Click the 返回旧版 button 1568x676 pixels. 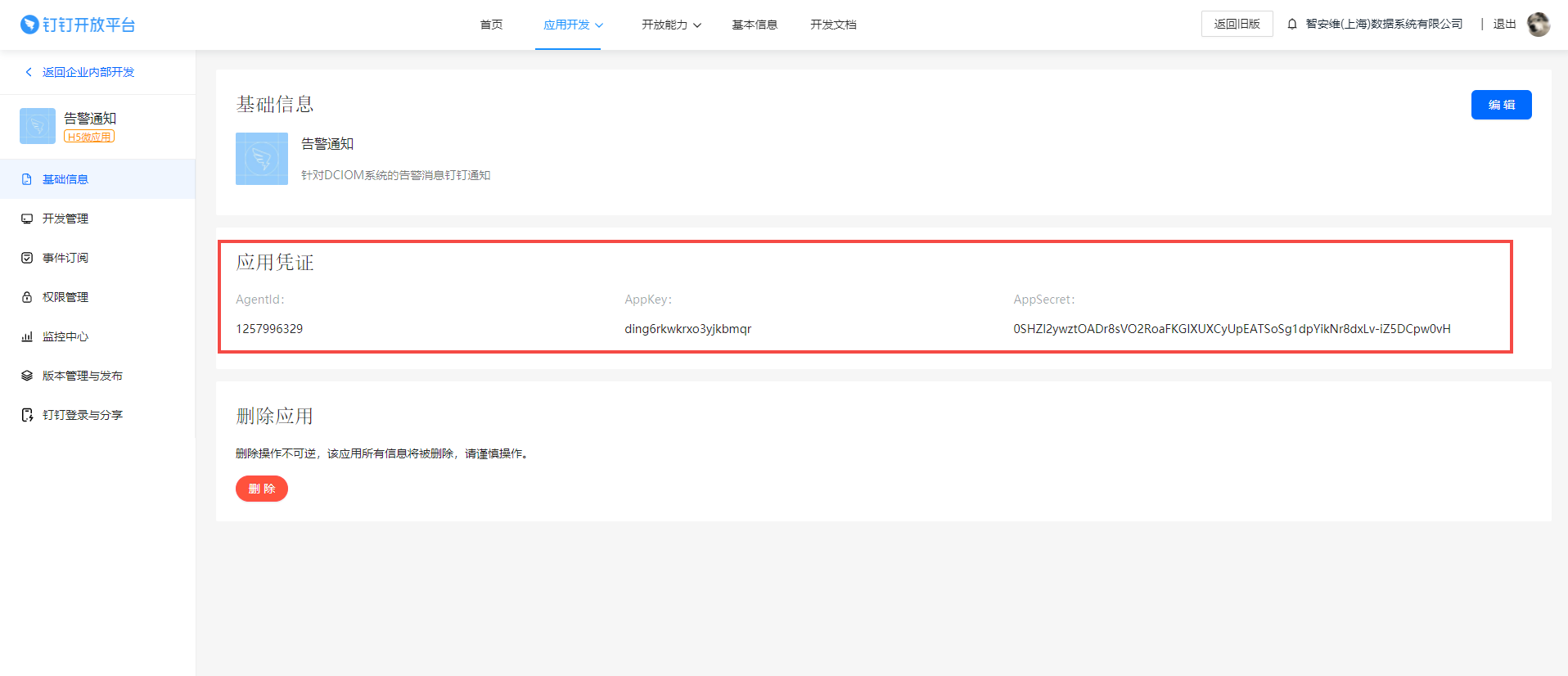pyautogui.click(x=1237, y=24)
